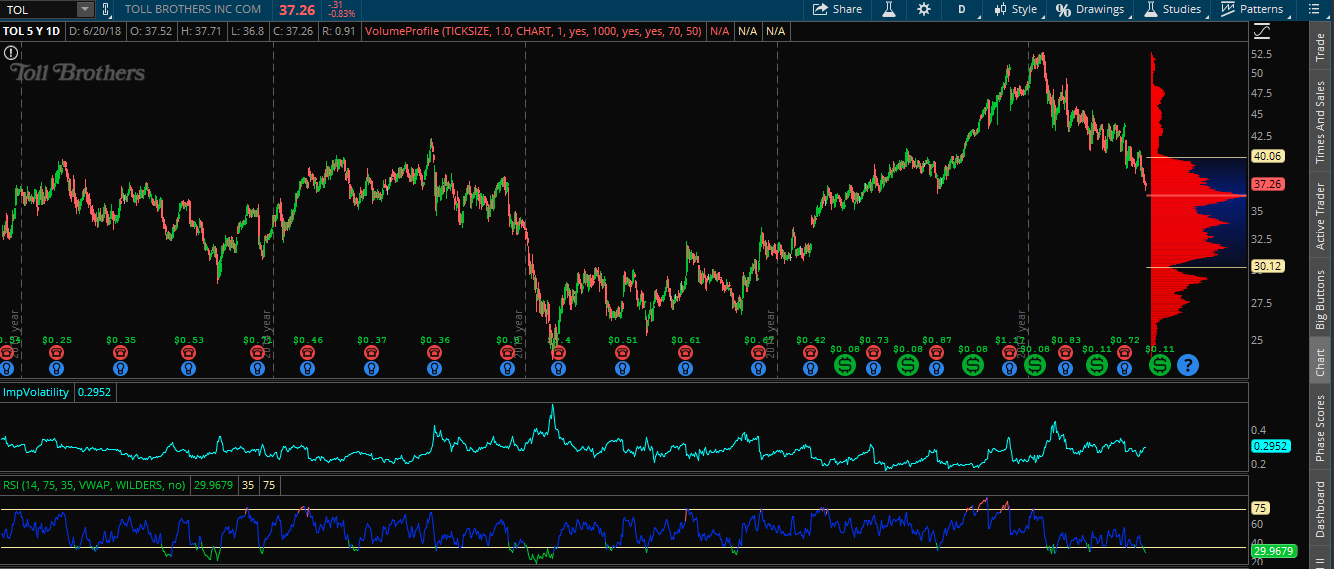Click the pause icon at the sidebar bottom
Viewport: 1334px width, 569px height.
tap(1320, 563)
